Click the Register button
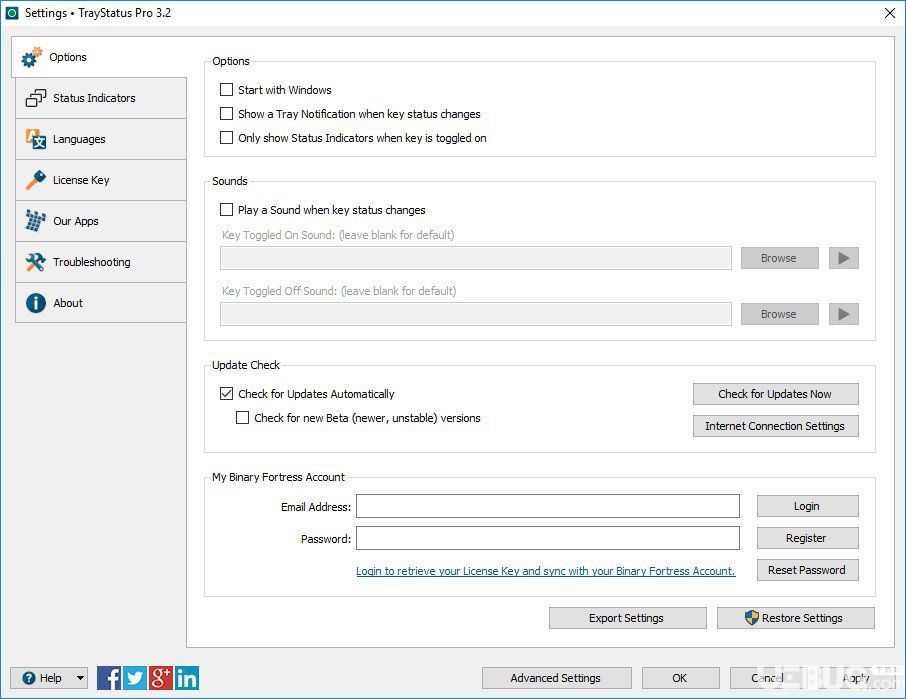Viewport: 906px width, 699px height. [x=807, y=538]
